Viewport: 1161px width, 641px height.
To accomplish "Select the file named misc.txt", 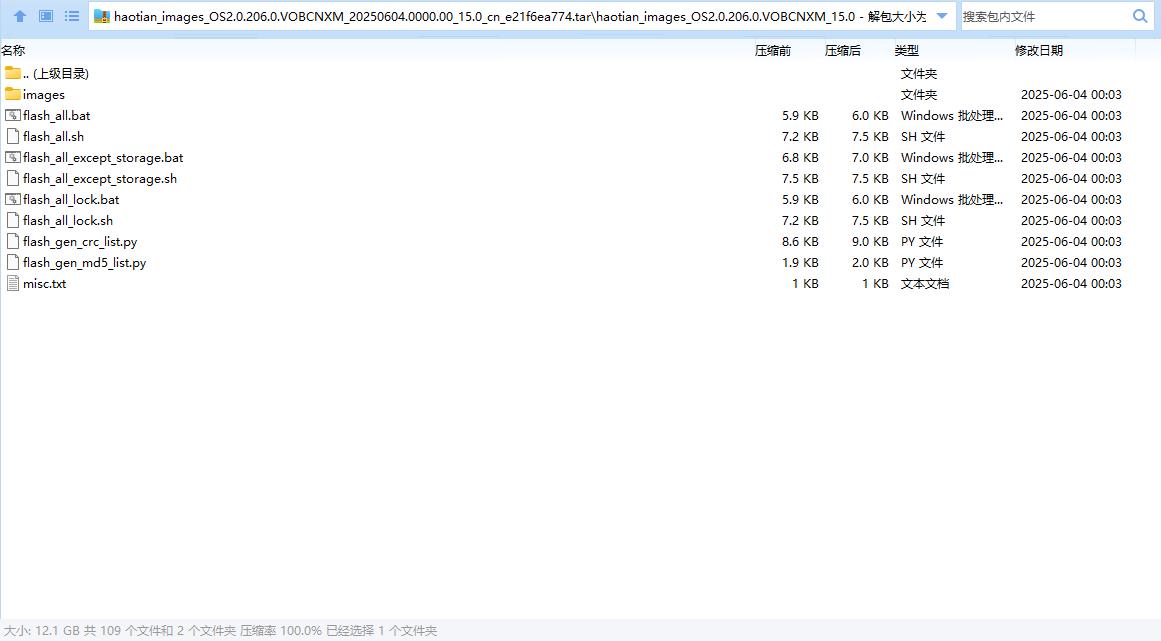I will click(44, 283).
